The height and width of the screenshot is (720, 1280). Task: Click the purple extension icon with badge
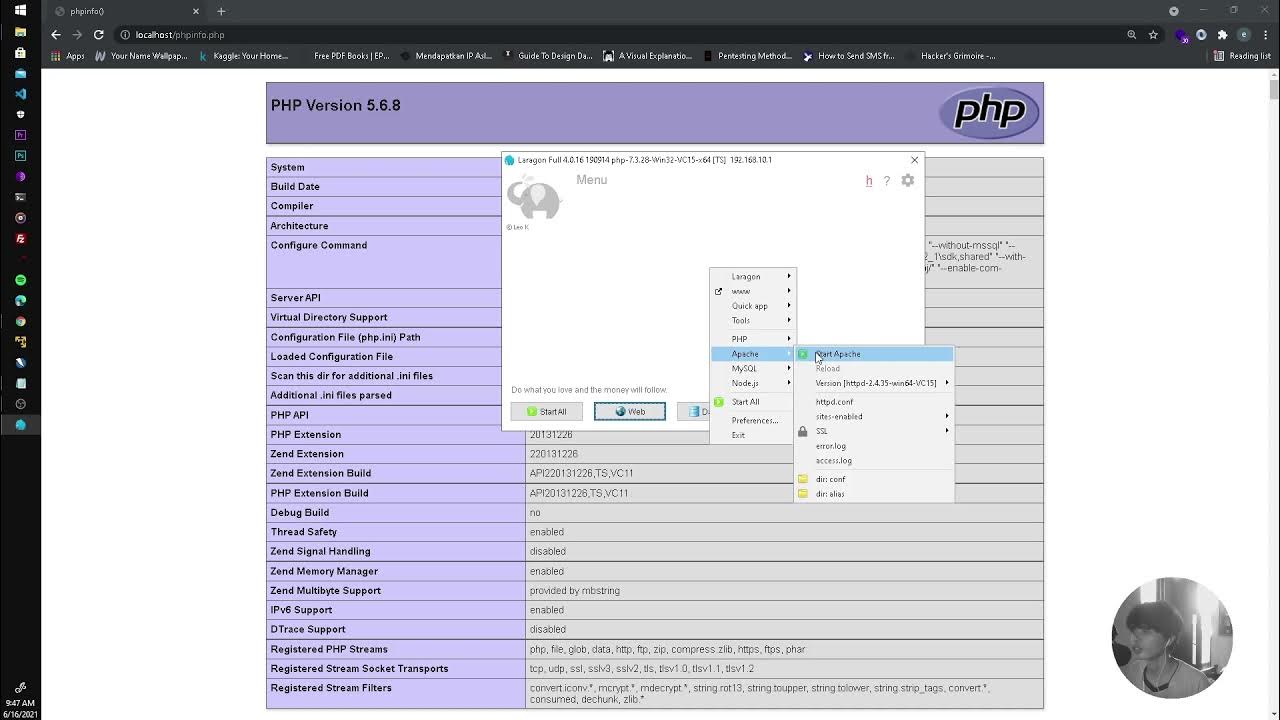(x=1182, y=35)
